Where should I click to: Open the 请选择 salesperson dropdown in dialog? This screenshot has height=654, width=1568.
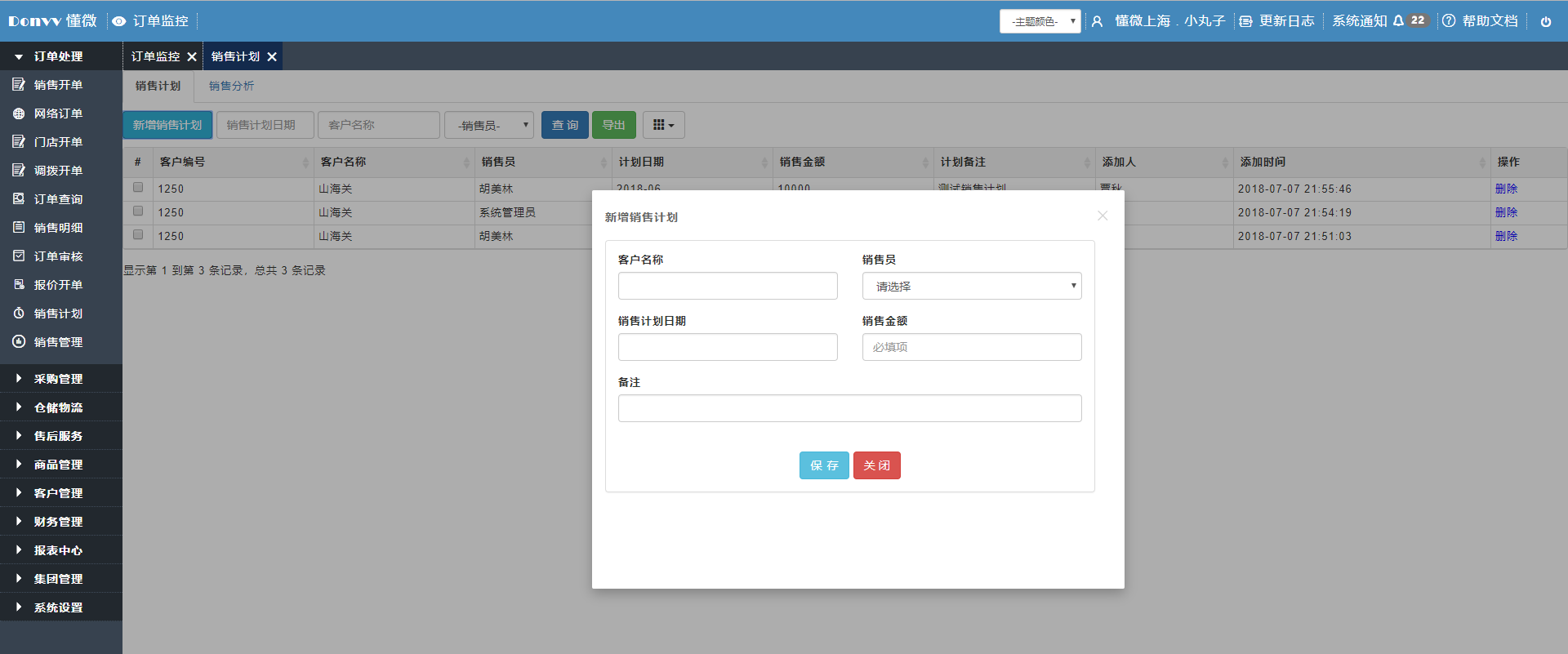pos(972,286)
